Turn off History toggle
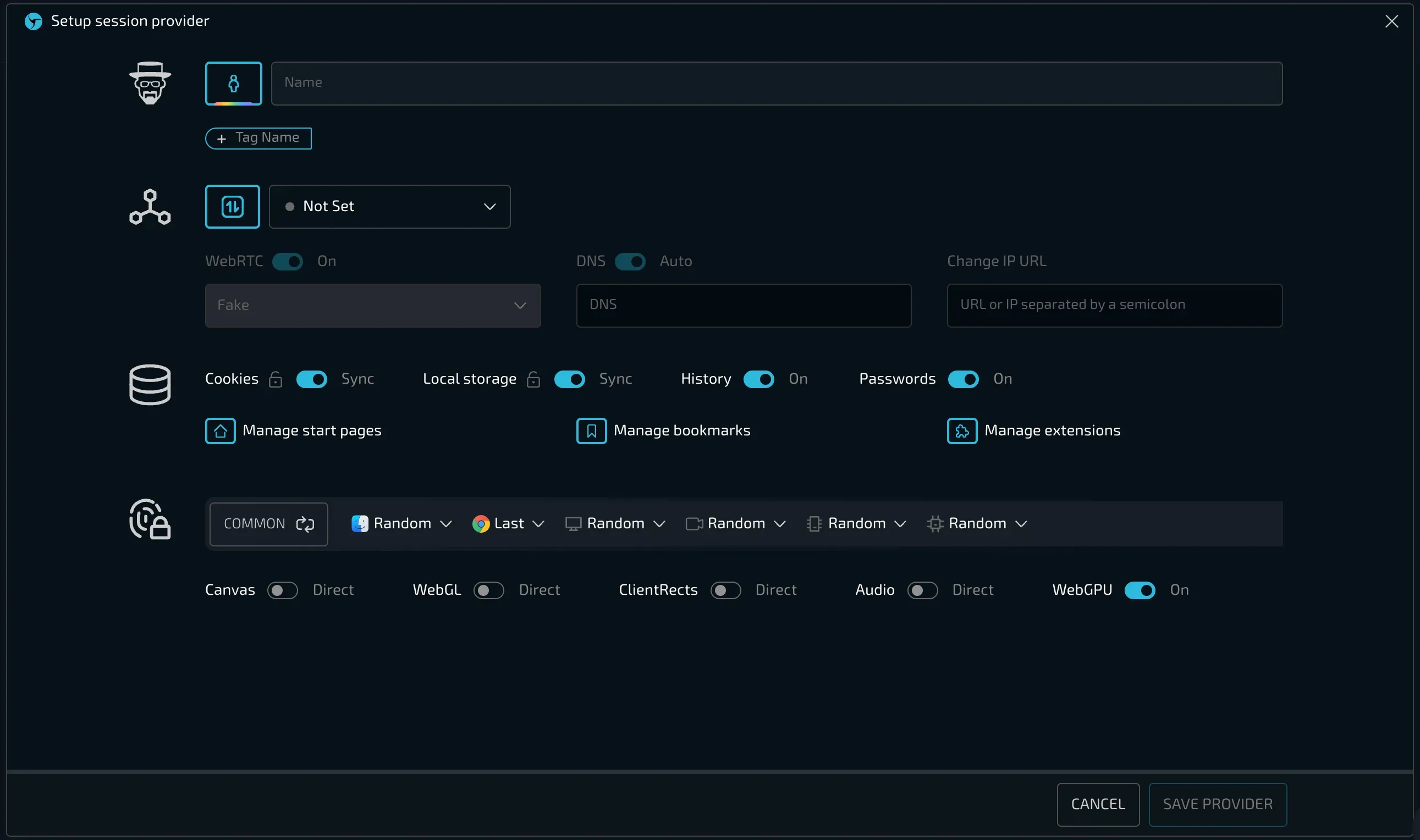The image size is (1420, 840). pyautogui.click(x=758, y=379)
